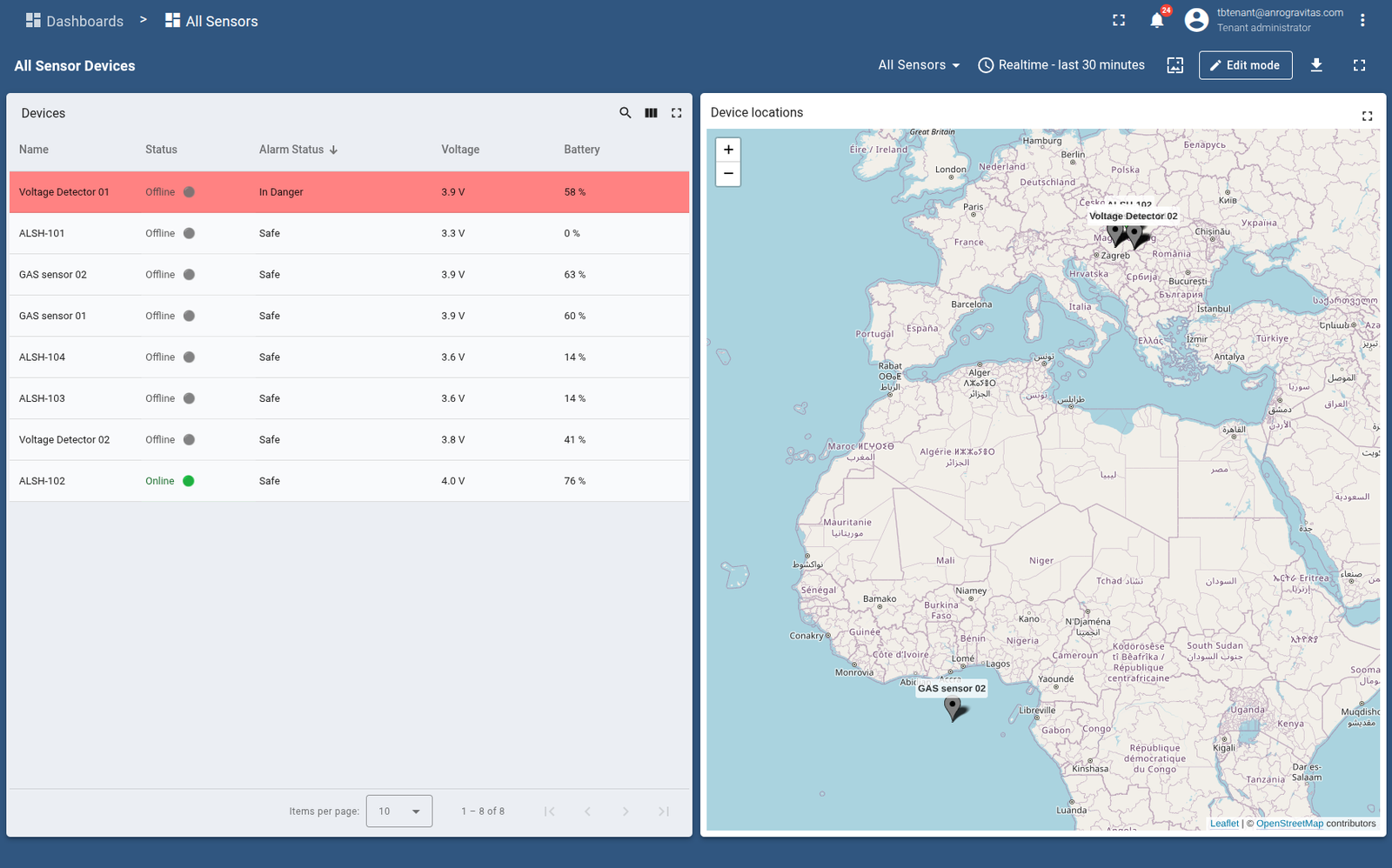Open the column display selector icon

click(x=651, y=113)
